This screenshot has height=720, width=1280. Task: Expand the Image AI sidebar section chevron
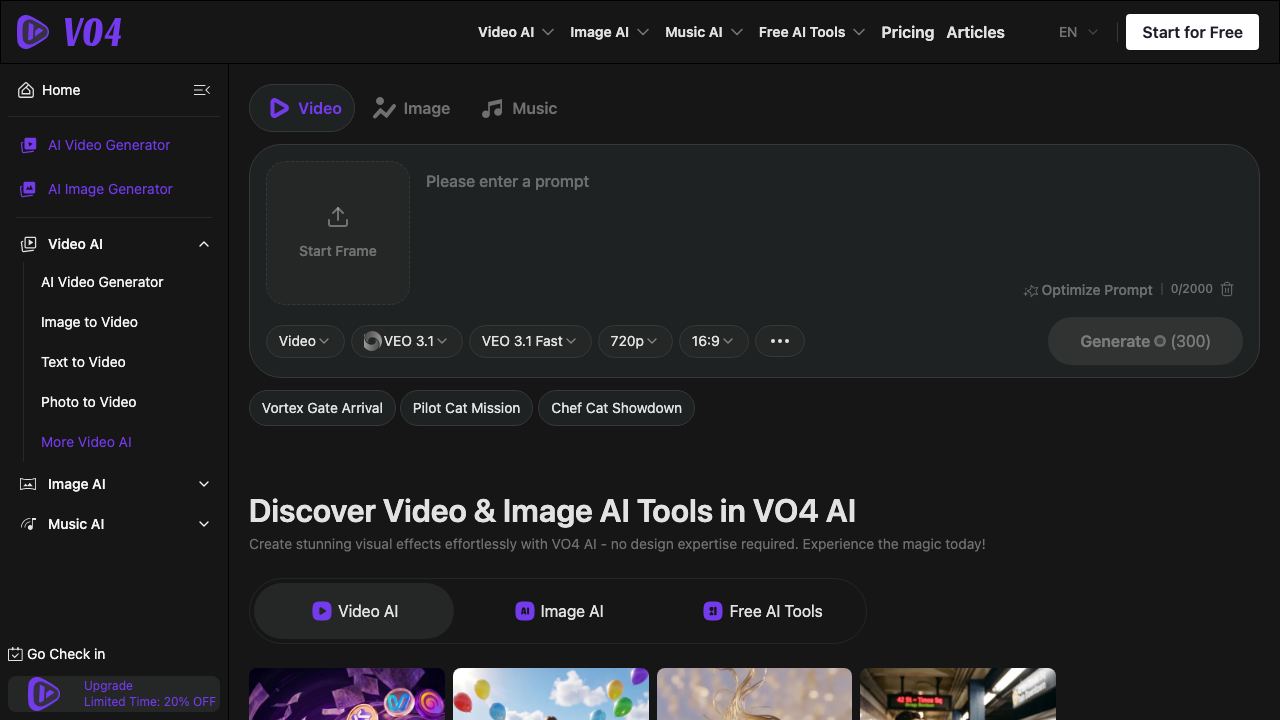204,484
